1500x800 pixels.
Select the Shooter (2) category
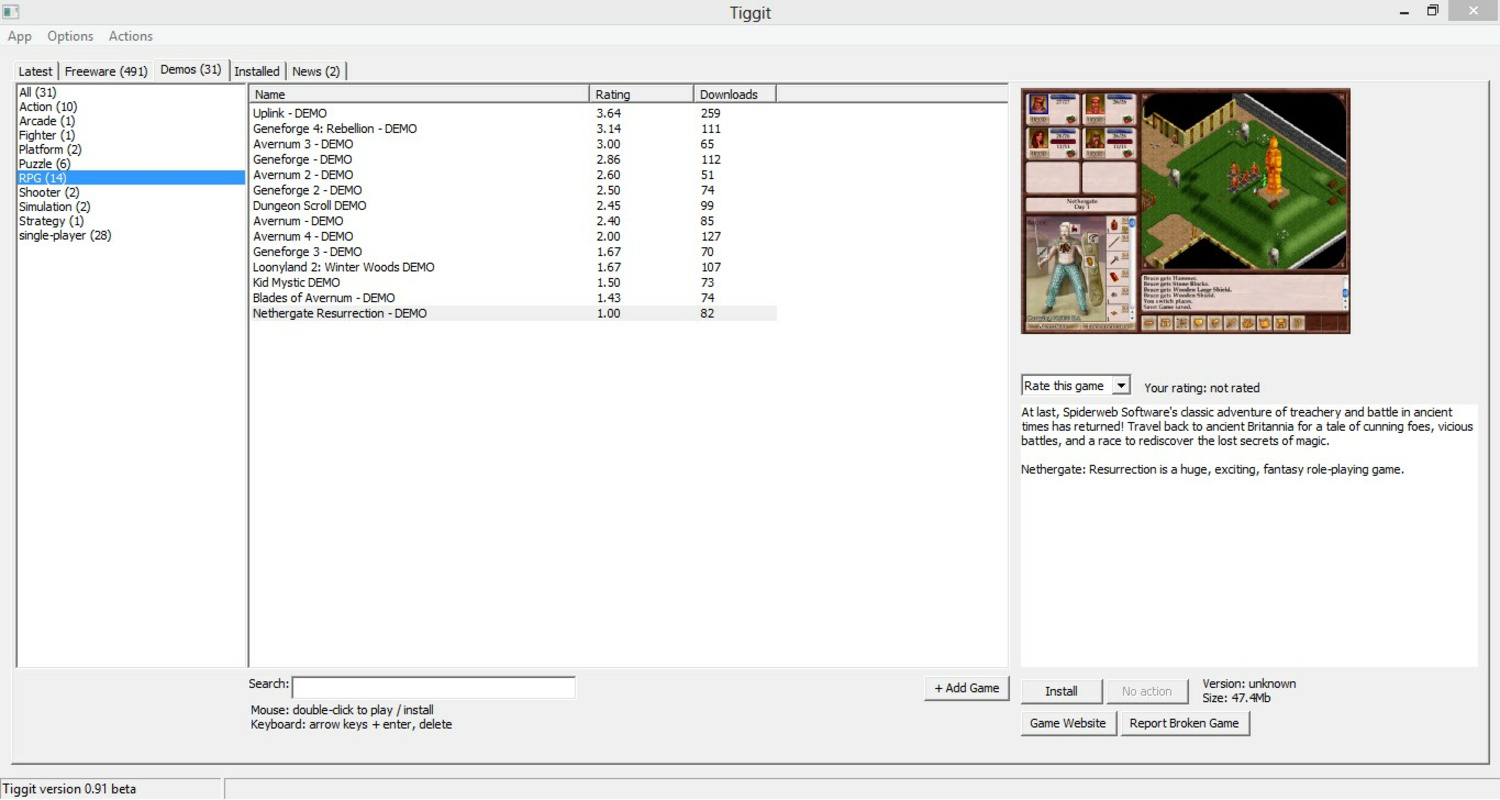tap(131, 192)
